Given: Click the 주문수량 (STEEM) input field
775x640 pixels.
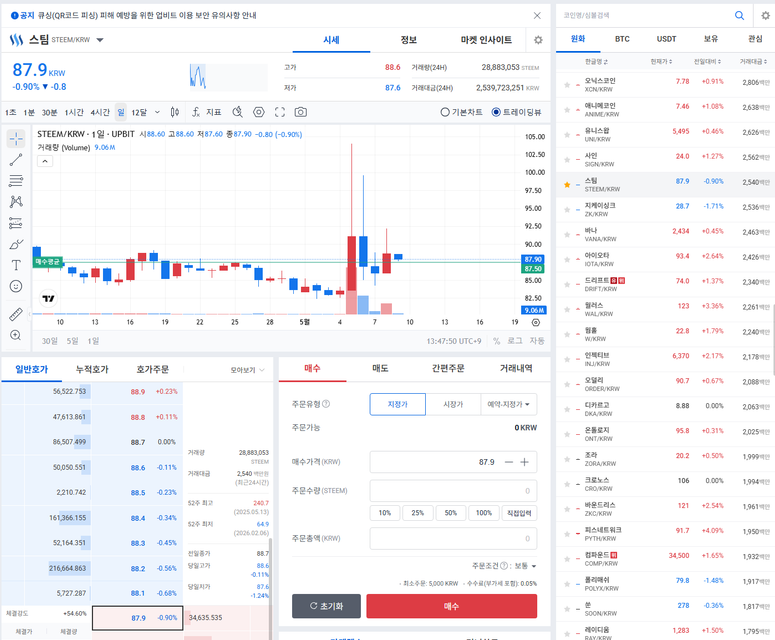Looking at the screenshot, I should point(453,491).
